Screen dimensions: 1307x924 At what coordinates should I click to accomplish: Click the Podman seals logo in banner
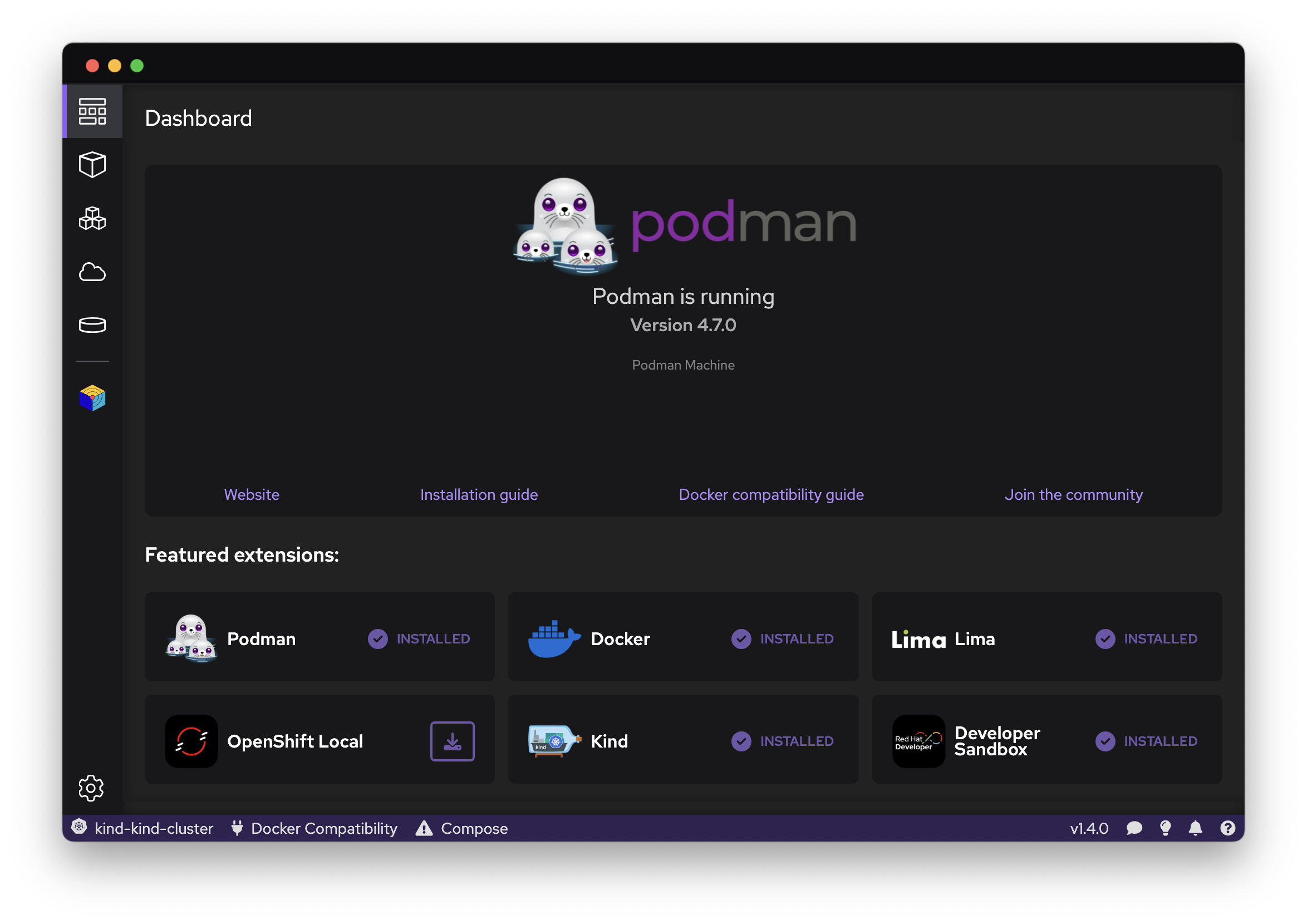click(565, 226)
